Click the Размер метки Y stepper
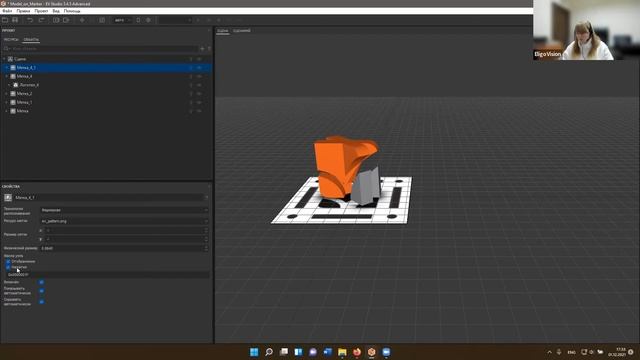 tap(206, 239)
